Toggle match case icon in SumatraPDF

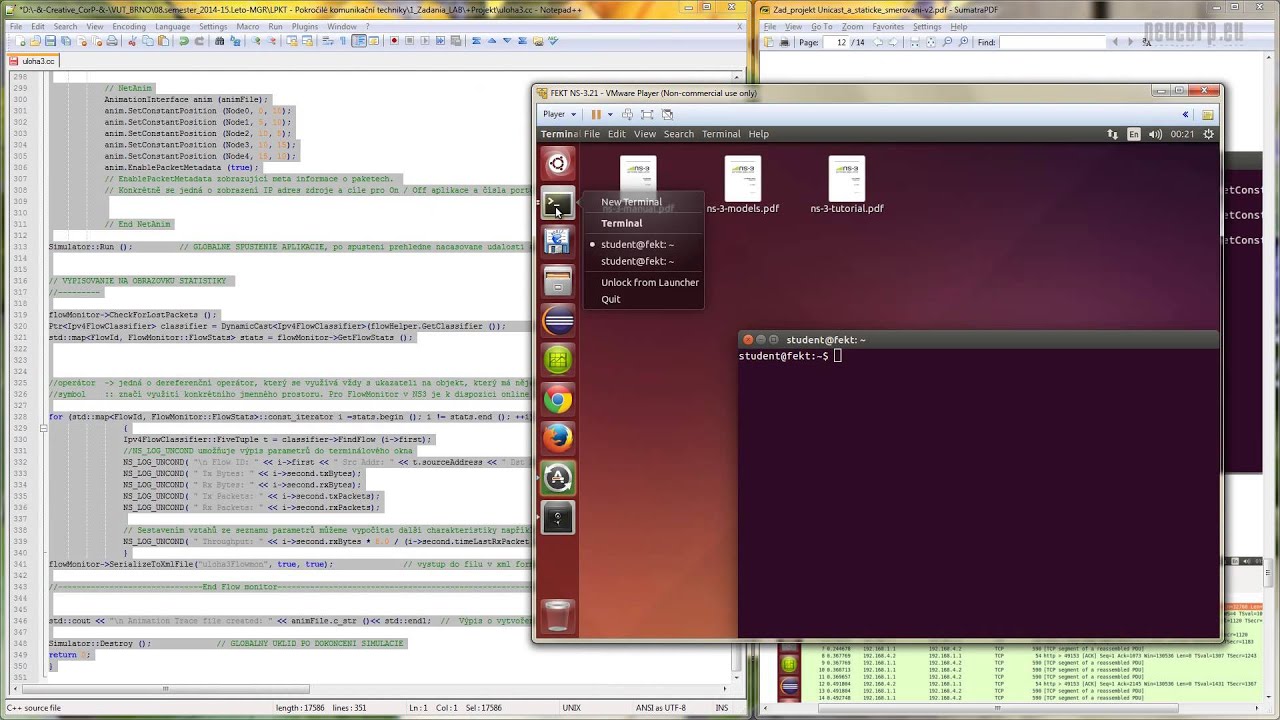(1147, 42)
